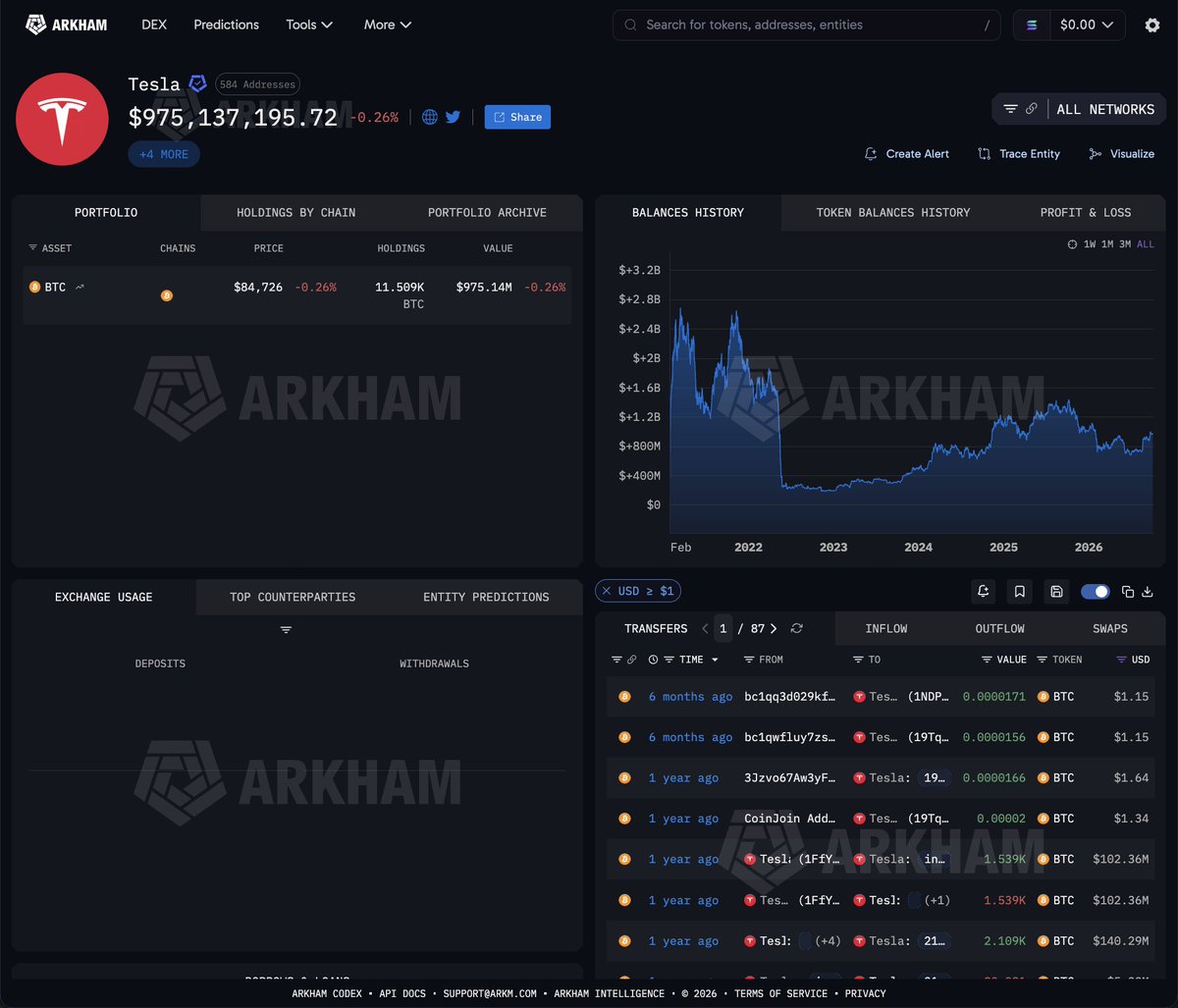1178x1008 pixels.
Task: Refresh the transfers list
Action: 796,628
